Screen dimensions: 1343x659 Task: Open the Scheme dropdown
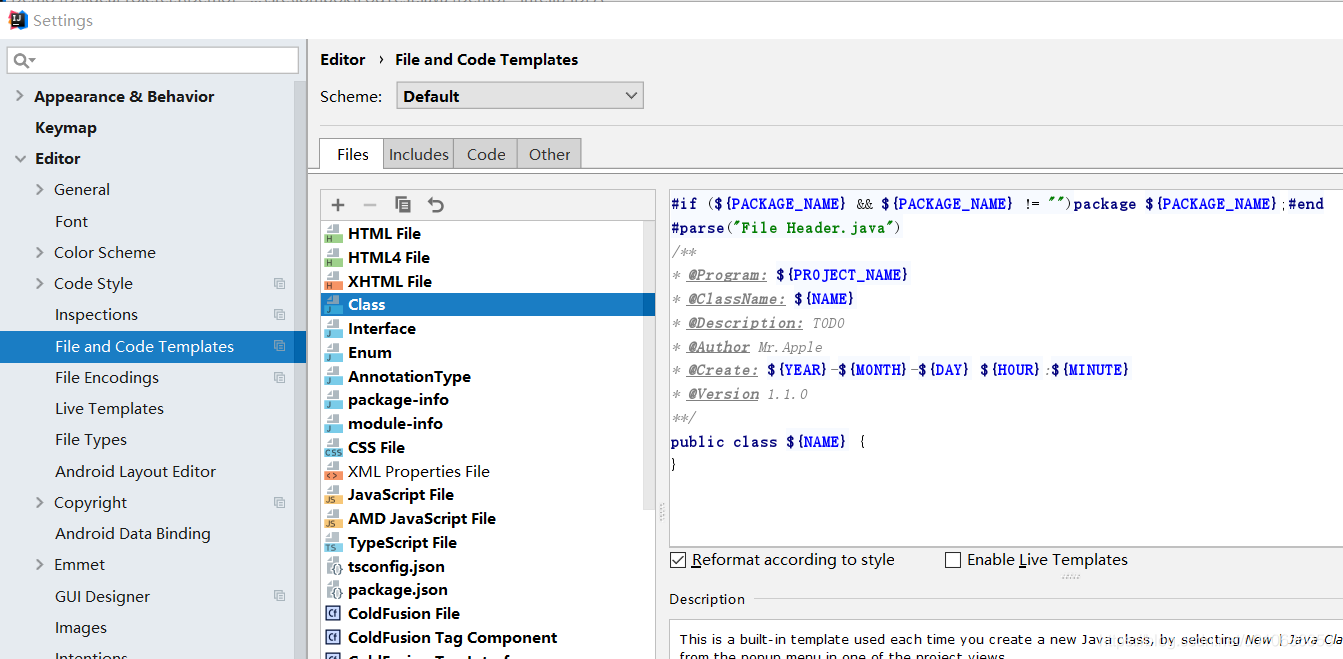coord(520,96)
